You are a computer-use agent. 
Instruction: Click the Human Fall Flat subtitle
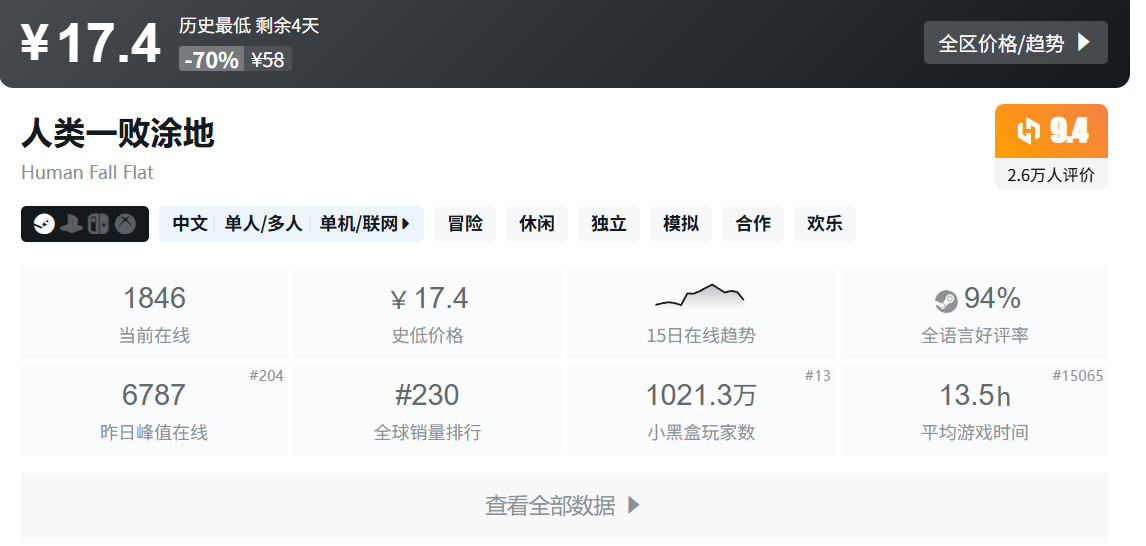coord(88,172)
